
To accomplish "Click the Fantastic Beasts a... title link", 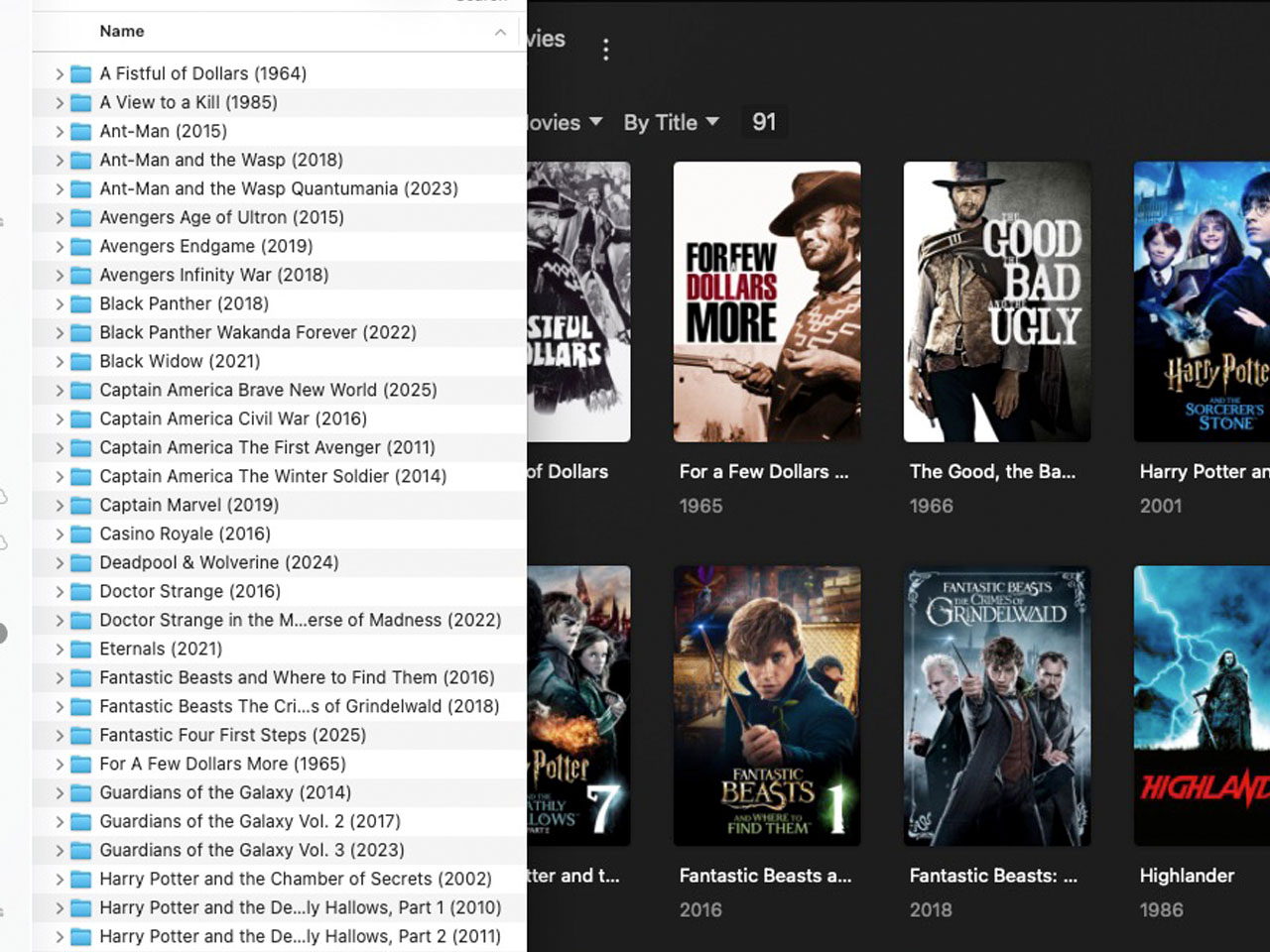I will tap(765, 876).
